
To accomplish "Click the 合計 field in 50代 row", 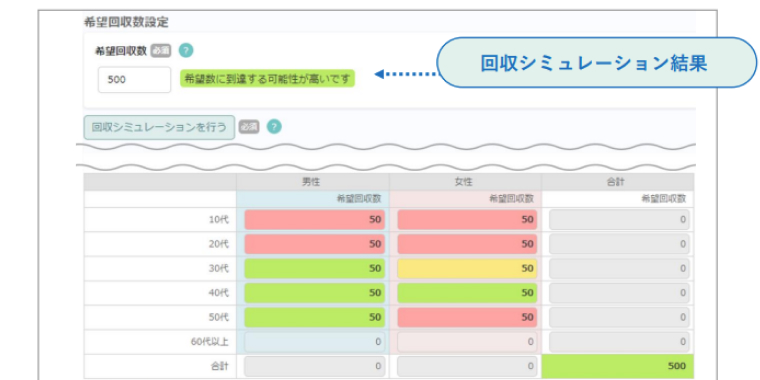I will coord(619,317).
